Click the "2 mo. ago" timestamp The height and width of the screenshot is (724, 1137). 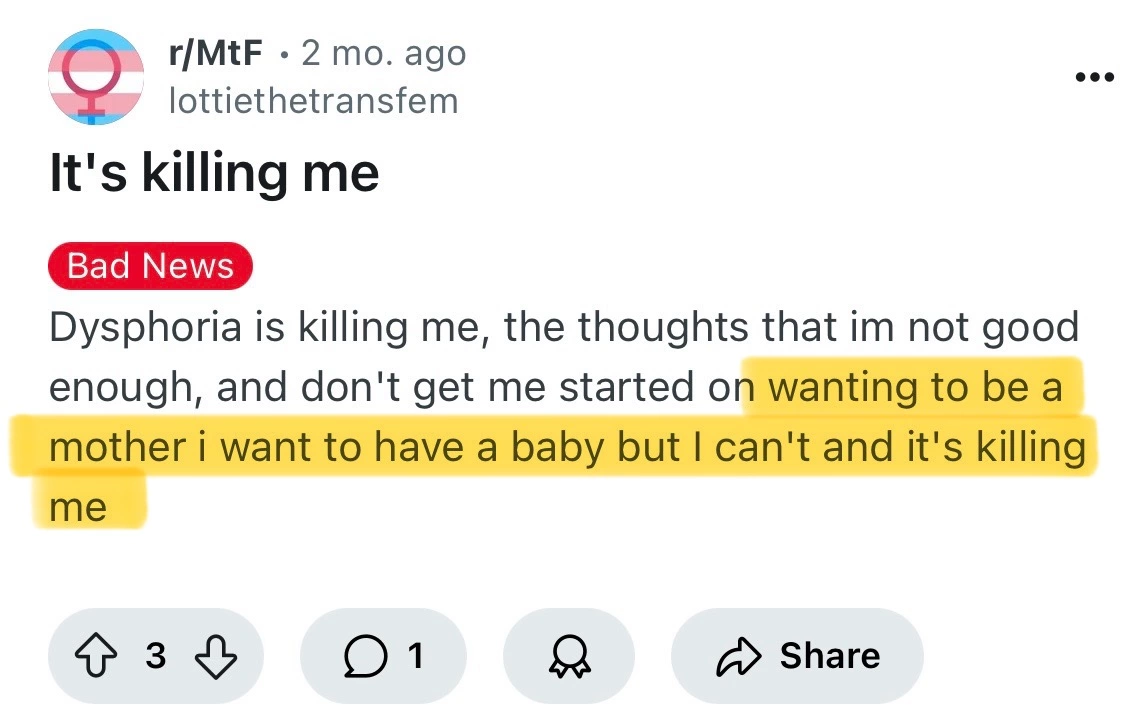point(383,54)
